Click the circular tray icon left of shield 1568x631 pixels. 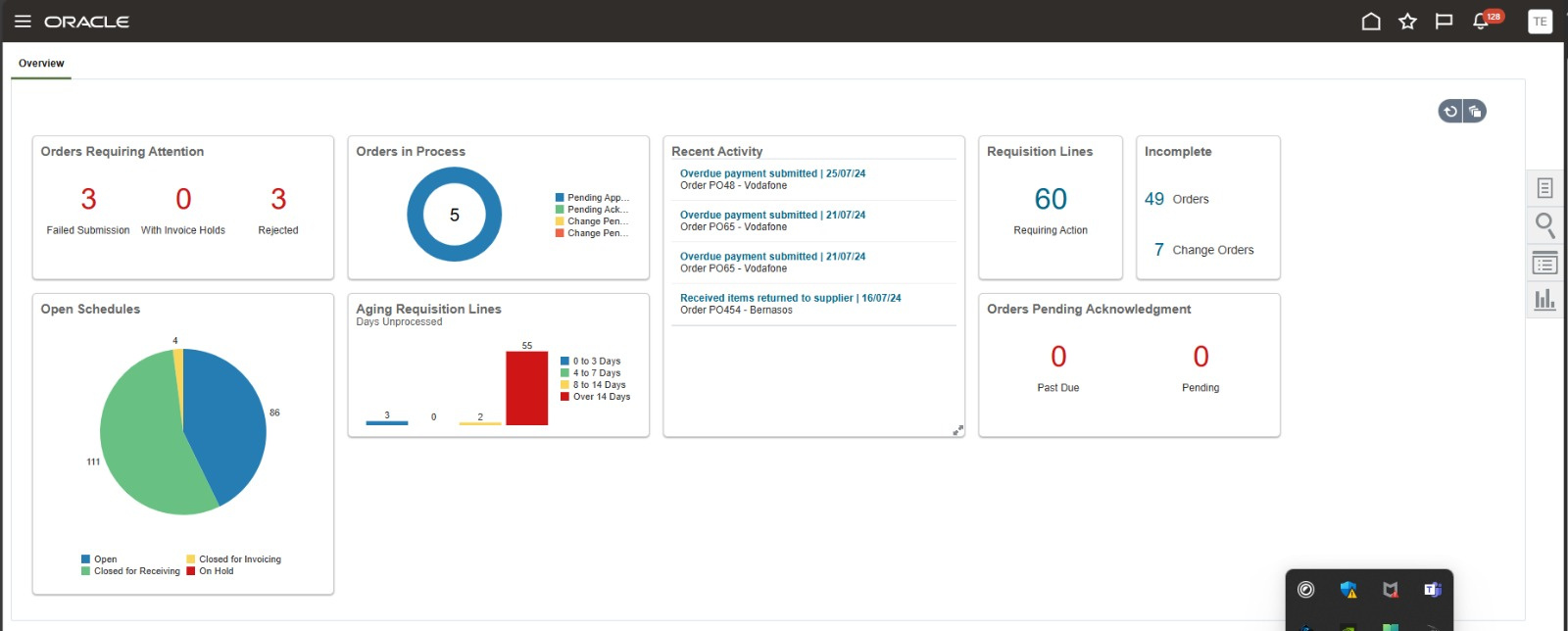click(x=1306, y=590)
